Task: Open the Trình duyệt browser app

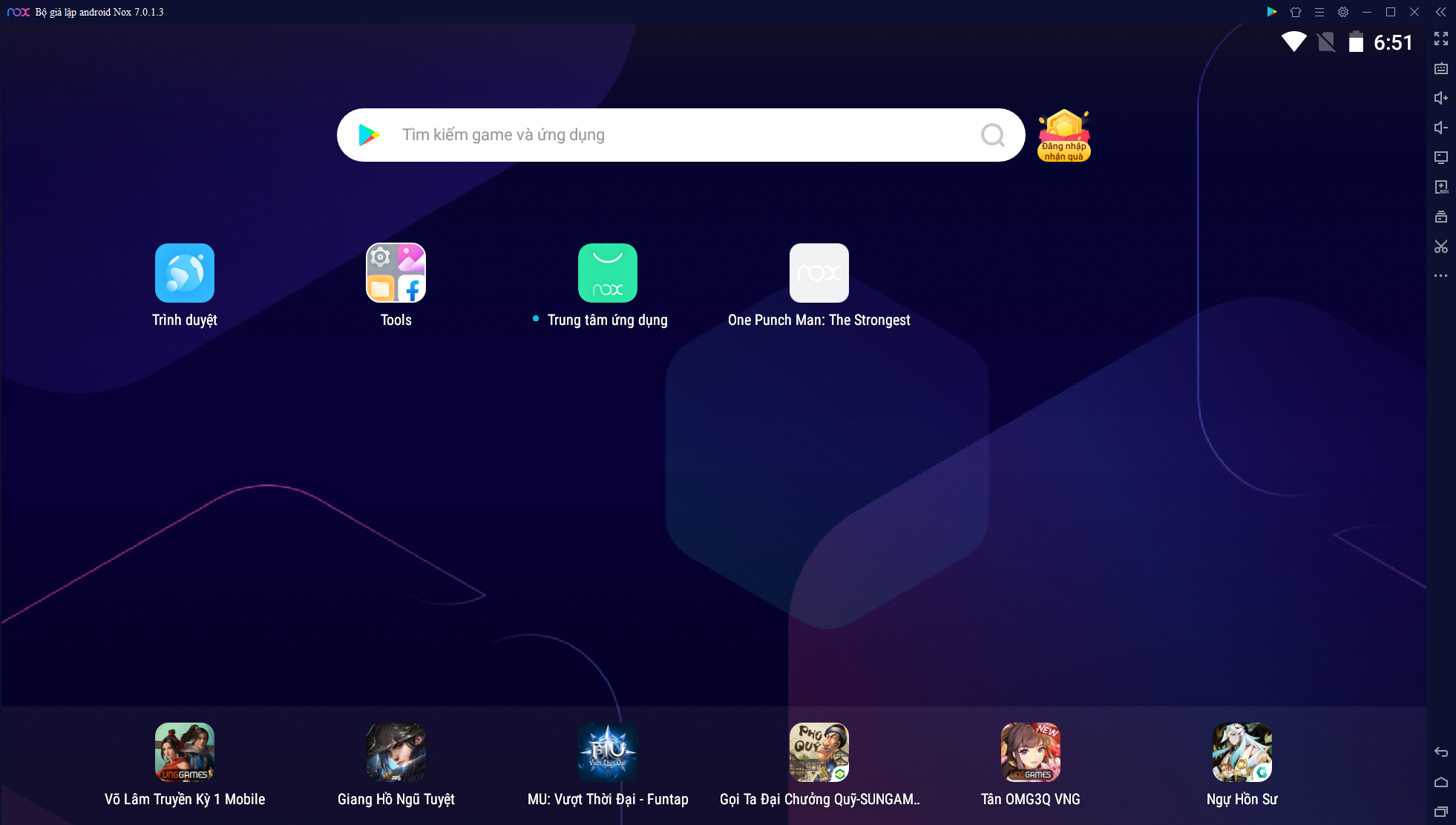Action: point(185,273)
